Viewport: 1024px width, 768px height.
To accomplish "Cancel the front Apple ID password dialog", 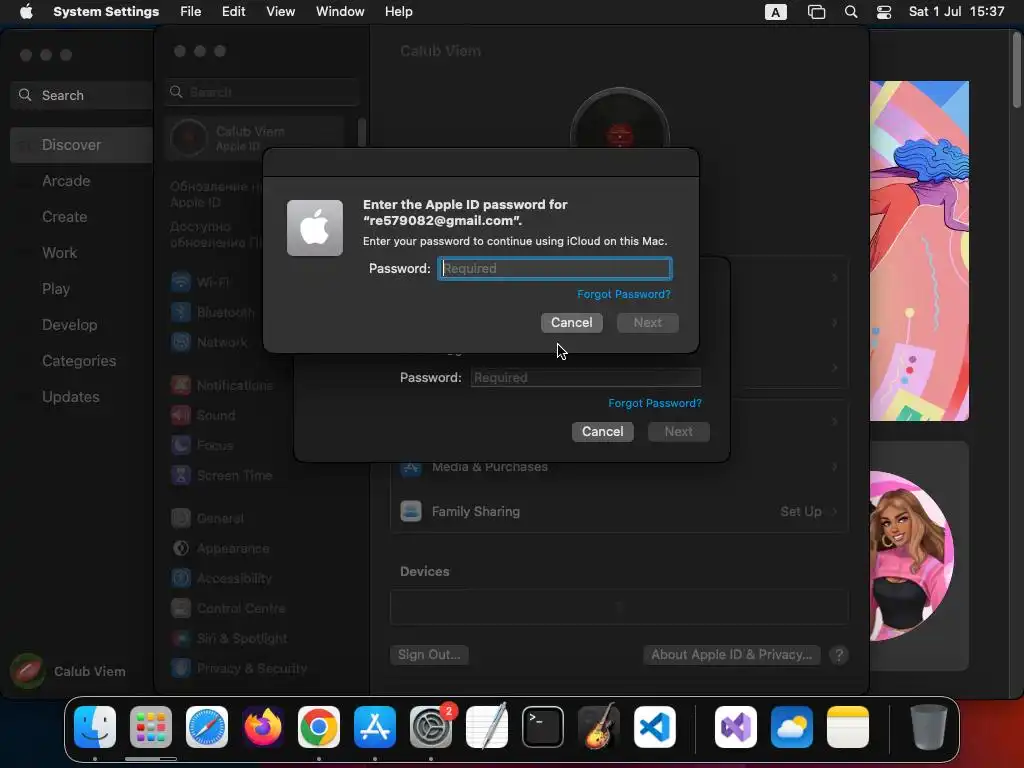I will [571, 323].
